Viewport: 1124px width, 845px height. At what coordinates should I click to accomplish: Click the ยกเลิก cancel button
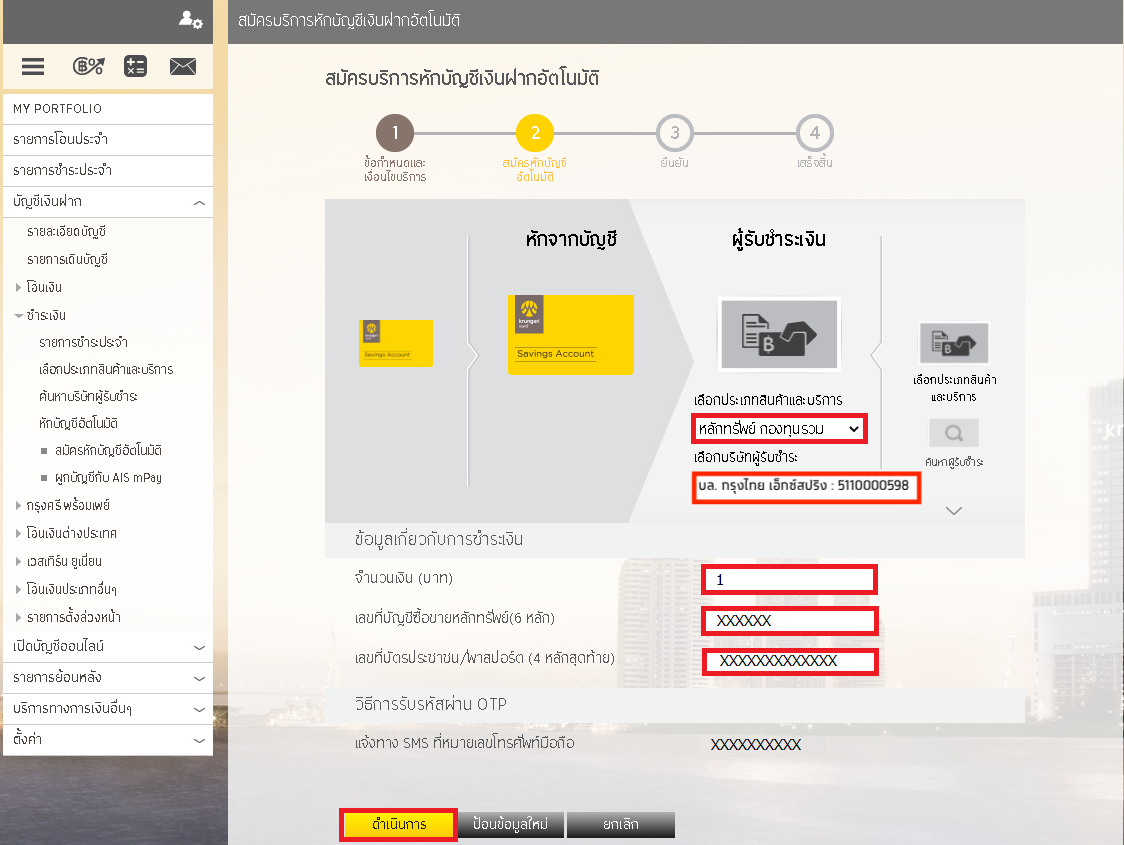click(620, 825)
